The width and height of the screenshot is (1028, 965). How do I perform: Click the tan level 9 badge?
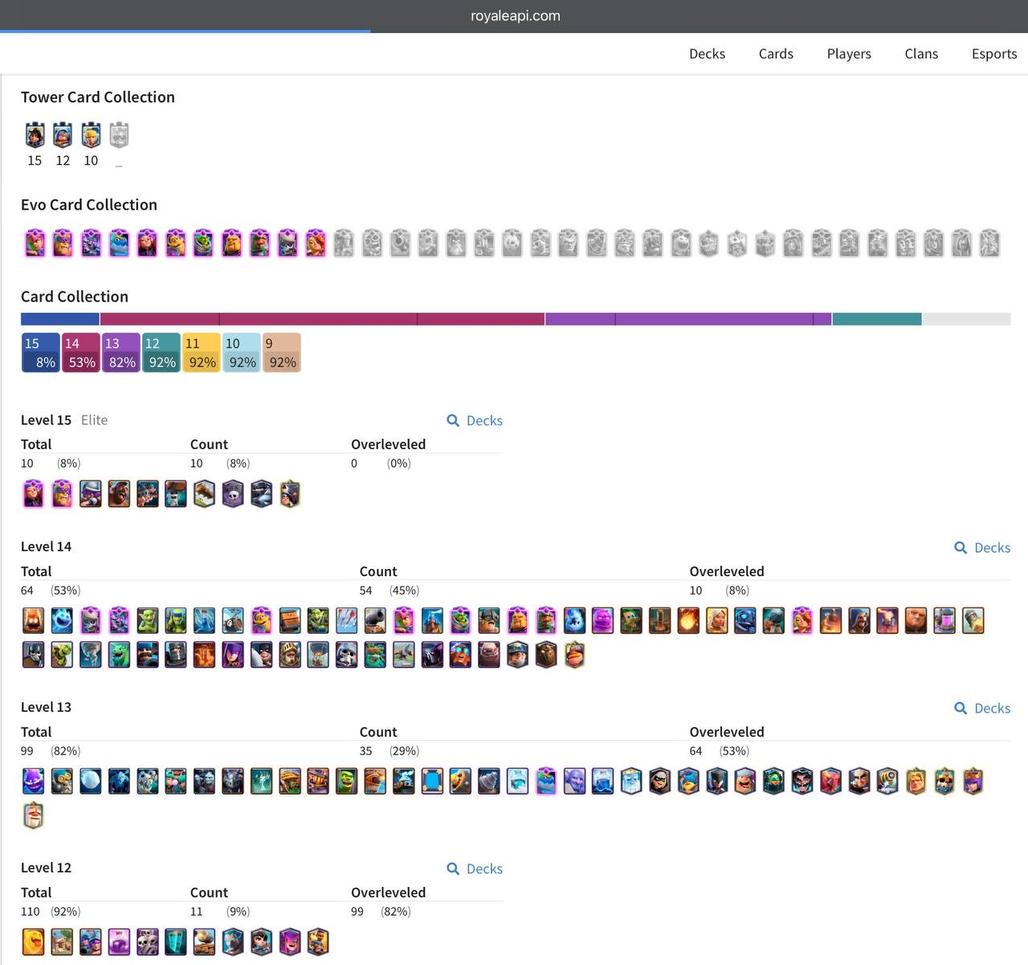click(x=281, y=353)
